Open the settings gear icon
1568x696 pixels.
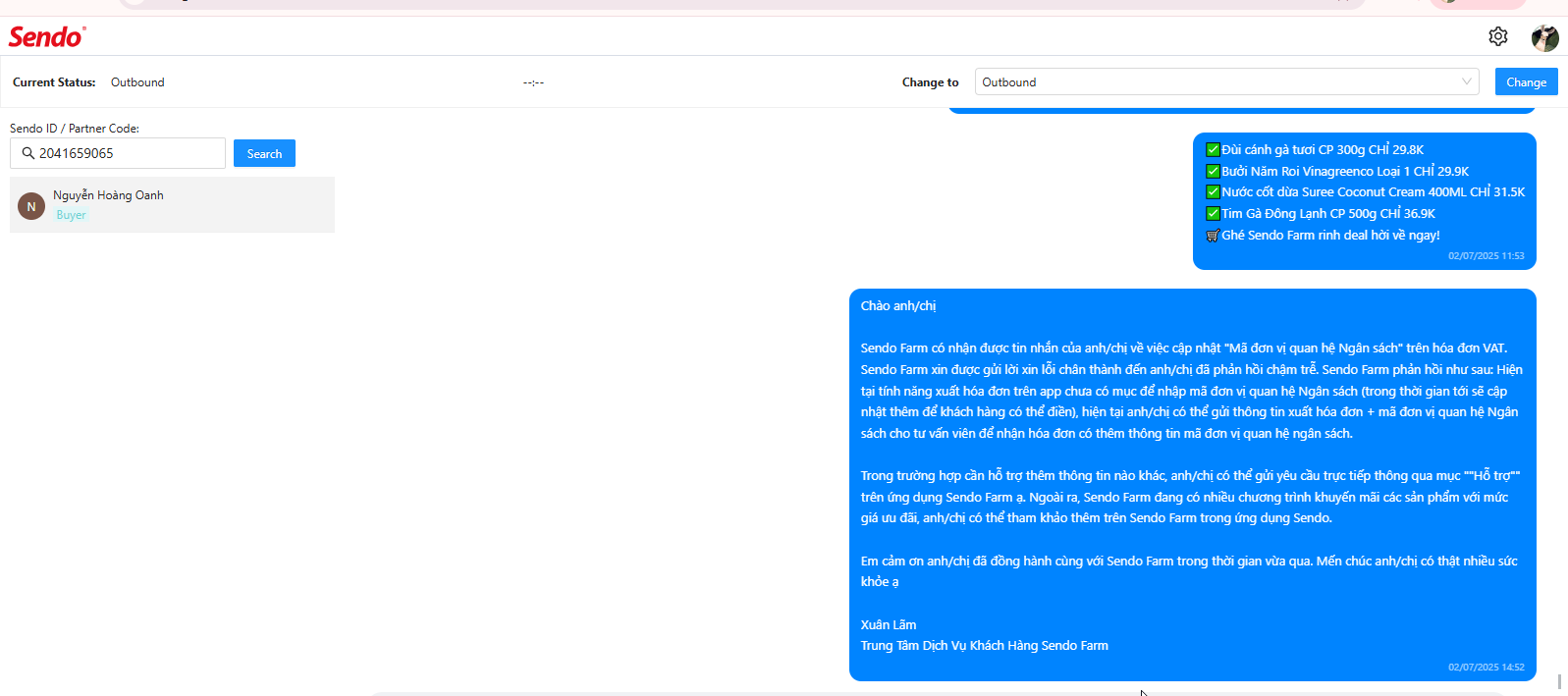pyautogui.click(x=1497, y=36)
